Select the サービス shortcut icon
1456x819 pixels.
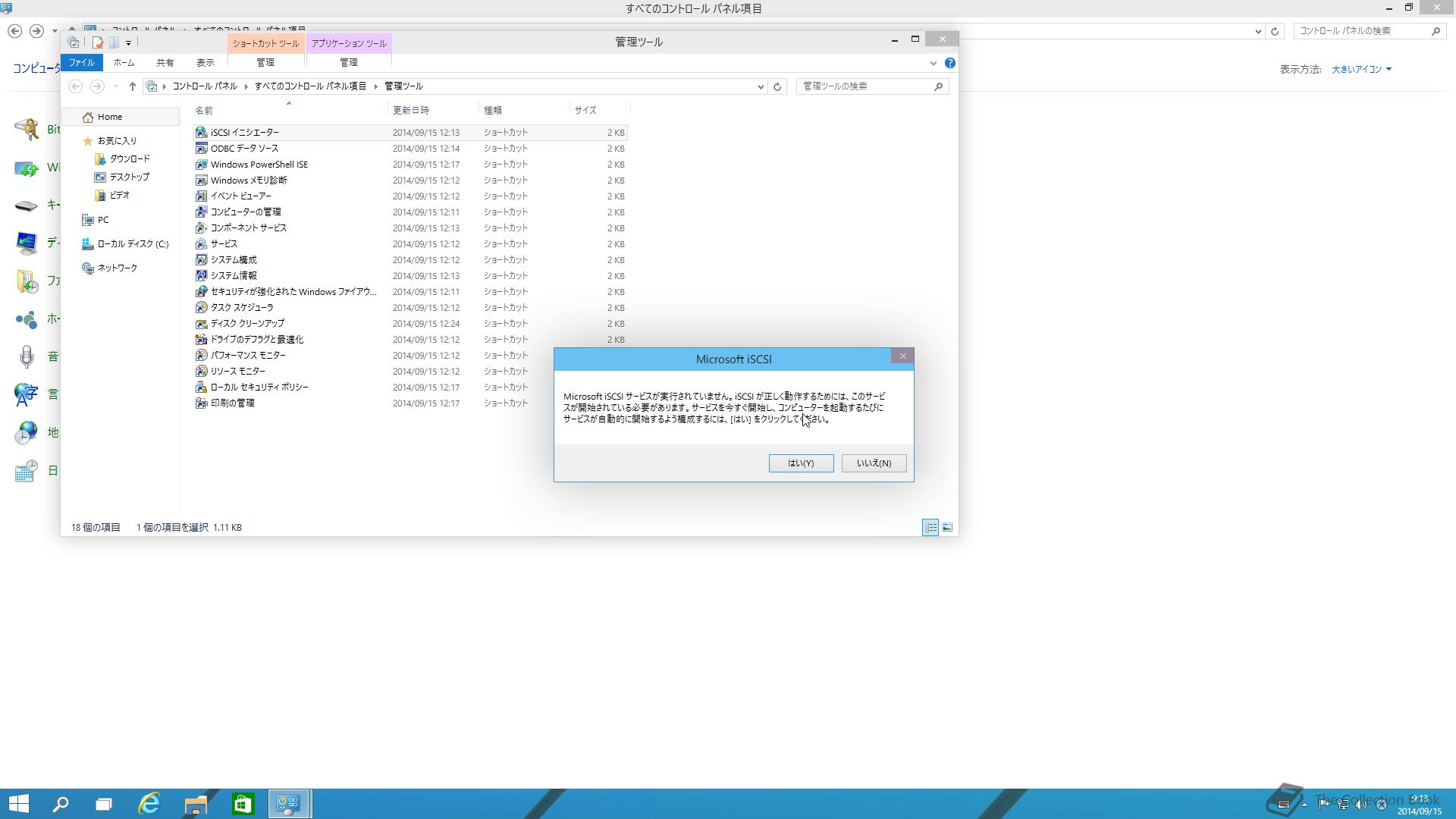click(201, 243)
